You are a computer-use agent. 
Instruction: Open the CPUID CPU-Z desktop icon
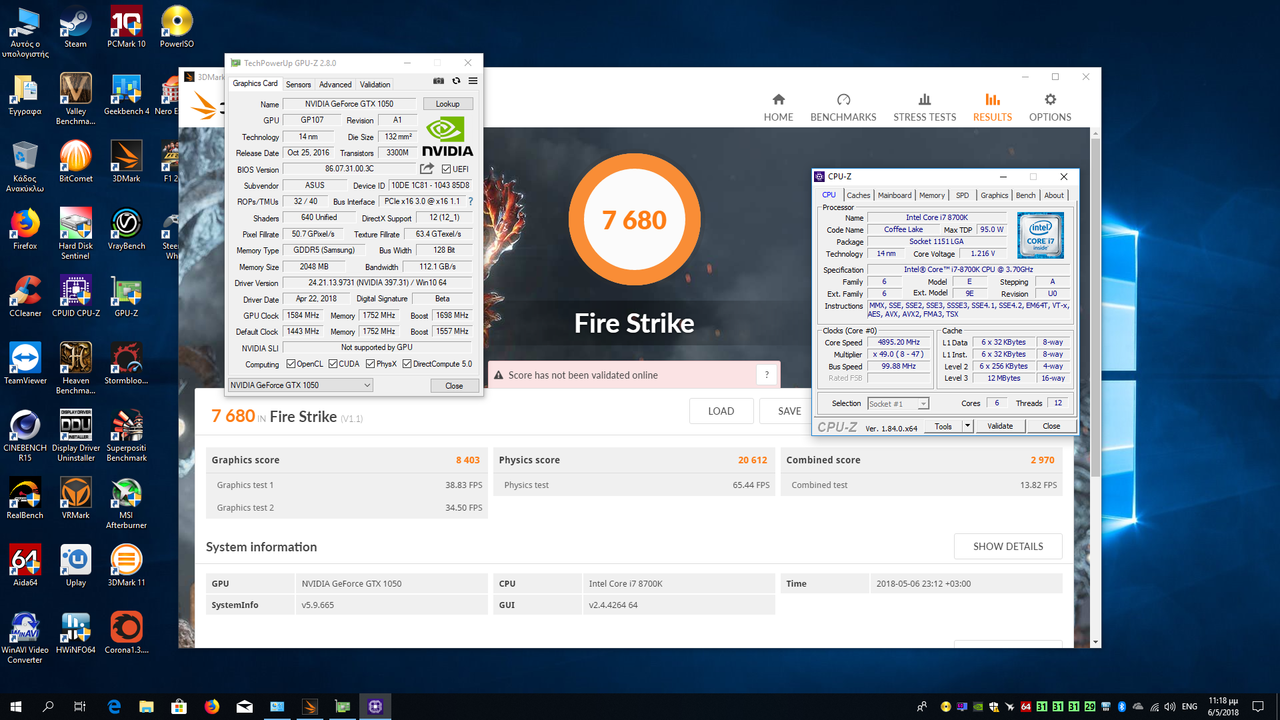click(75, 296)
